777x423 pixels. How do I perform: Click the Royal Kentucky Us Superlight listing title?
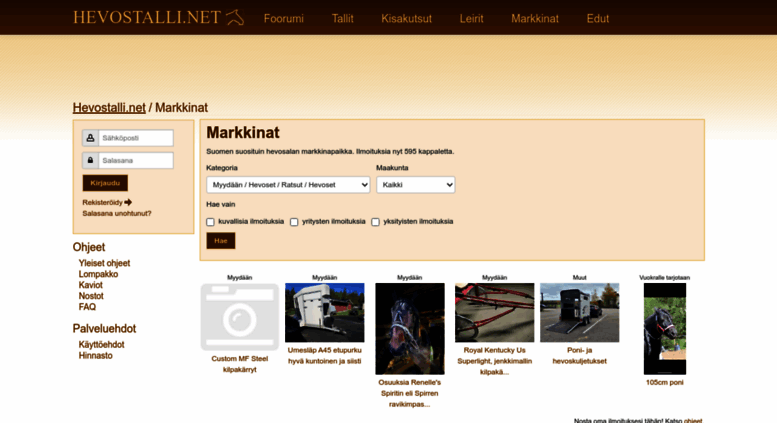pos(495,361)
